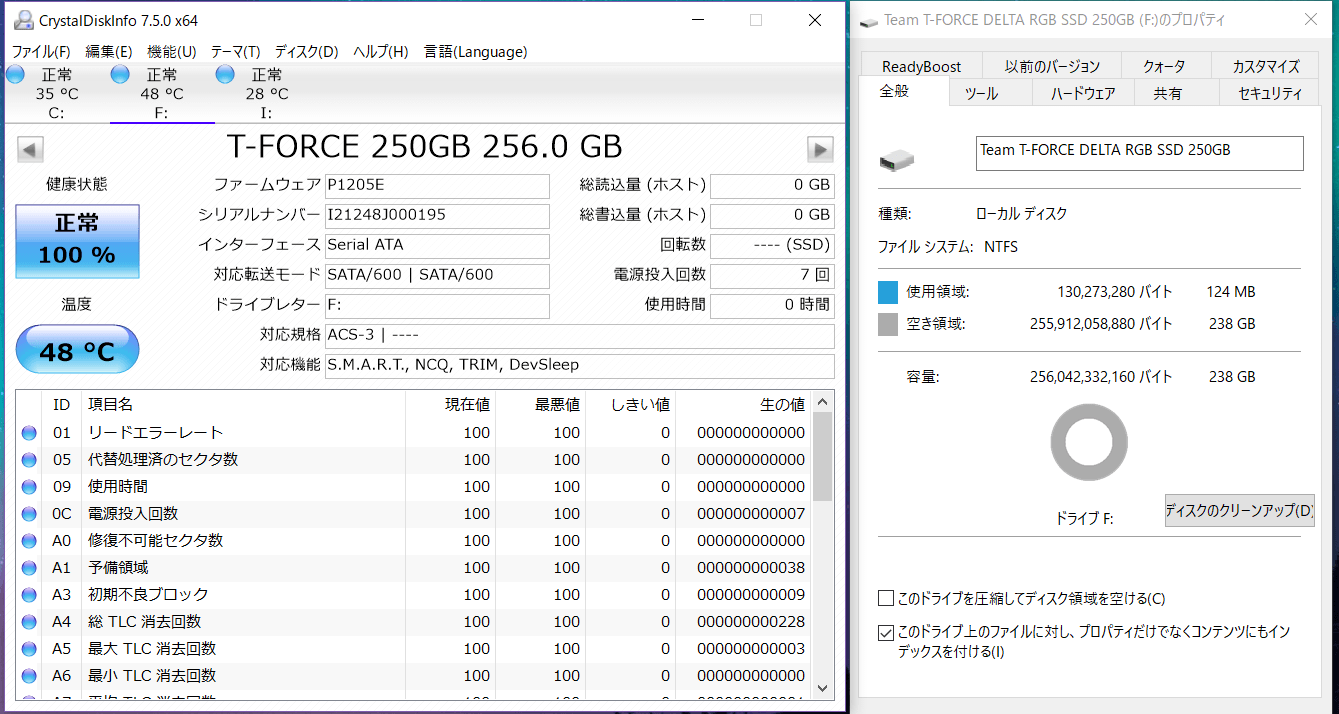The width and height of the screenshot is (1339, 714).
Task: Click the CrystalDiskInfo app icon in title bar
Action: click(x=23, y=20)
